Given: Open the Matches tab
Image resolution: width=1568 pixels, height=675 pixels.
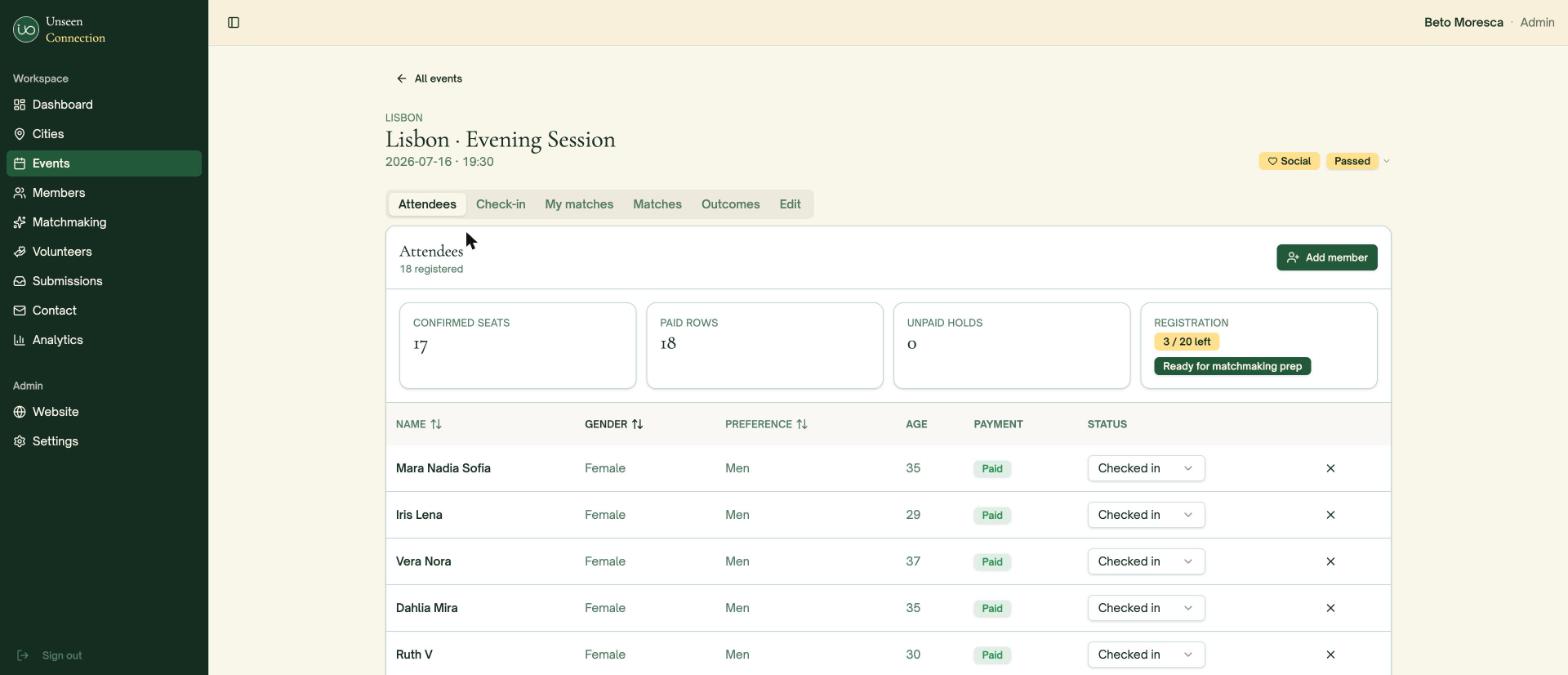Looking at the screenshot, I should point(657,204).
